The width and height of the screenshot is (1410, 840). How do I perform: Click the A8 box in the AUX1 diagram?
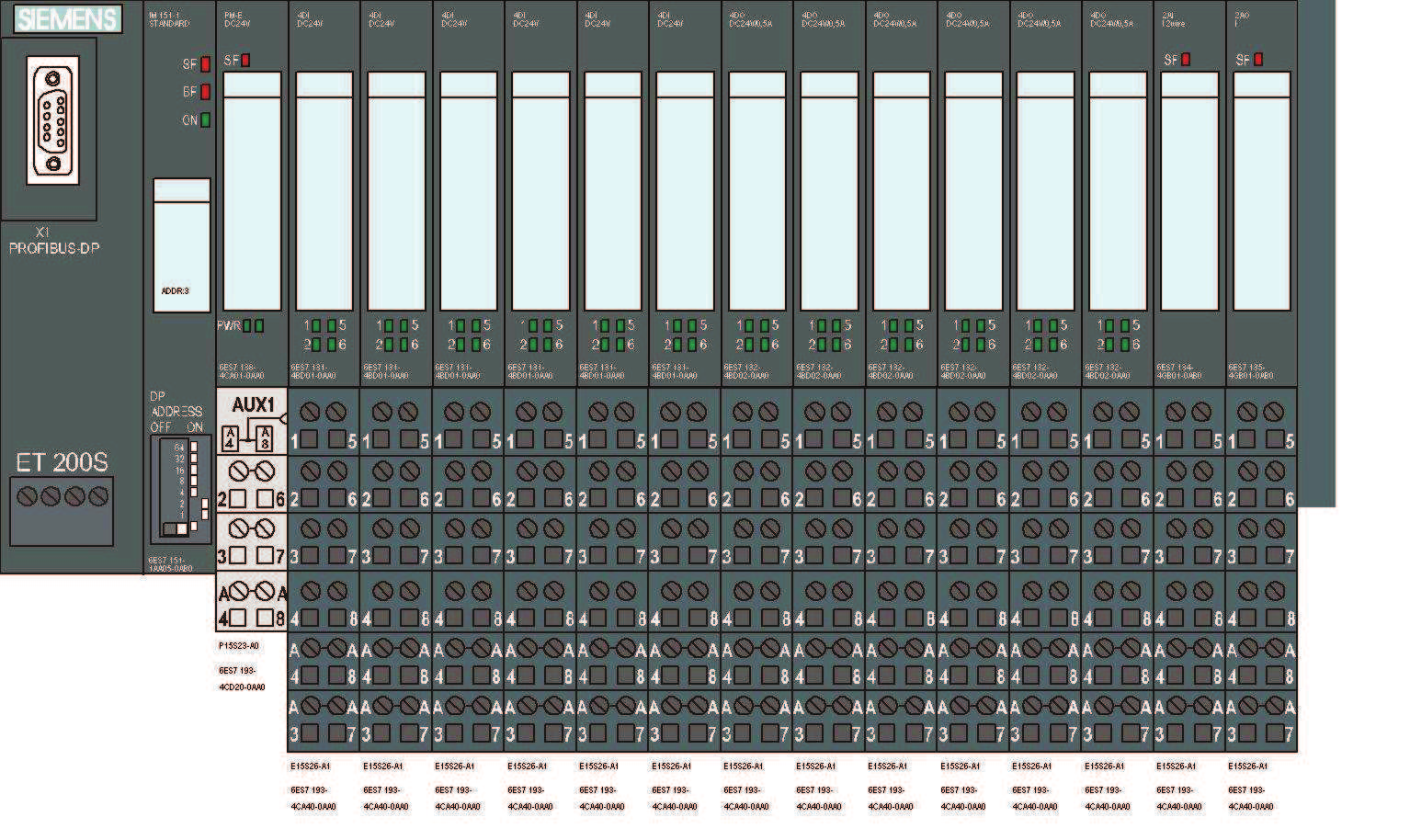coord(265,438)
